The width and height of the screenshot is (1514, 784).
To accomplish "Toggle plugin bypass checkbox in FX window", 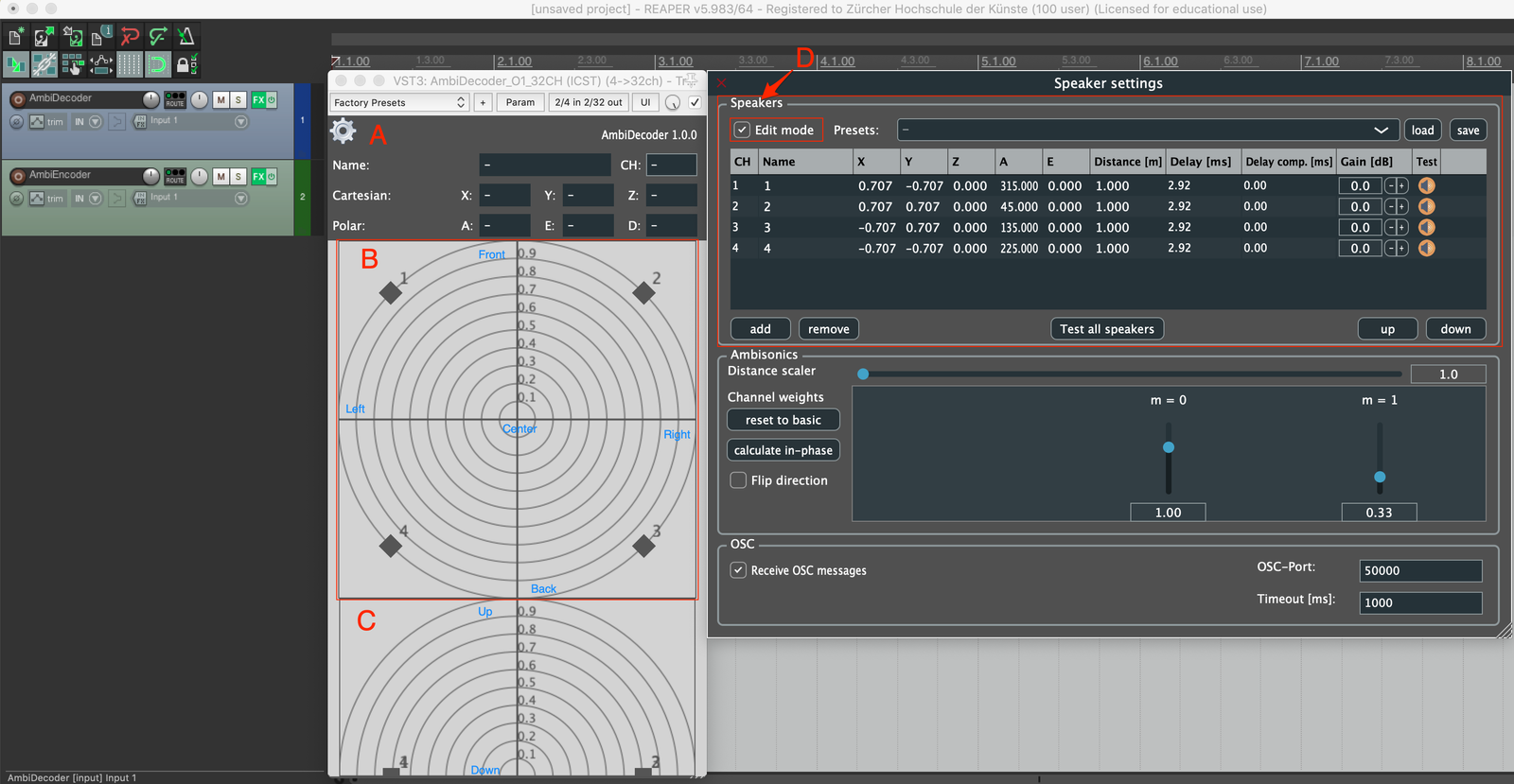I will pyautogui.click(x=695, y=102).
